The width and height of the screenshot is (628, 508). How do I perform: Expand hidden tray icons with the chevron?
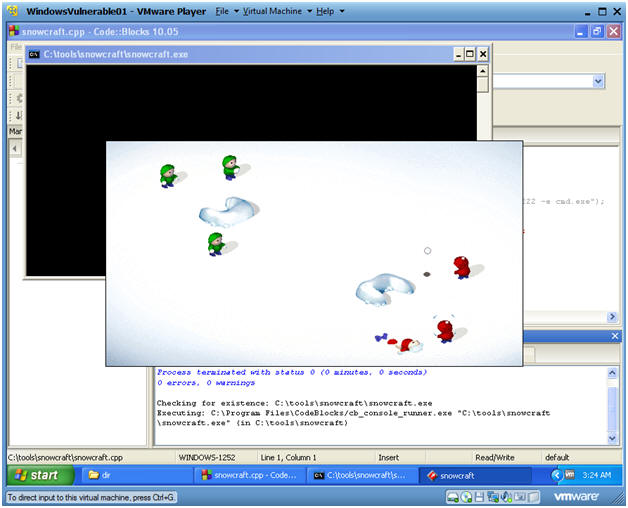coord(556,475)
